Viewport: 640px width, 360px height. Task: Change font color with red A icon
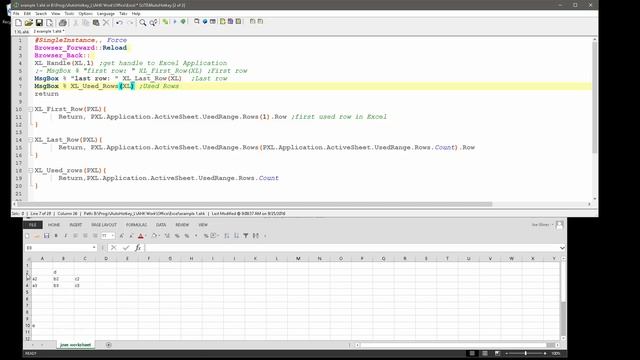point(140,236)
